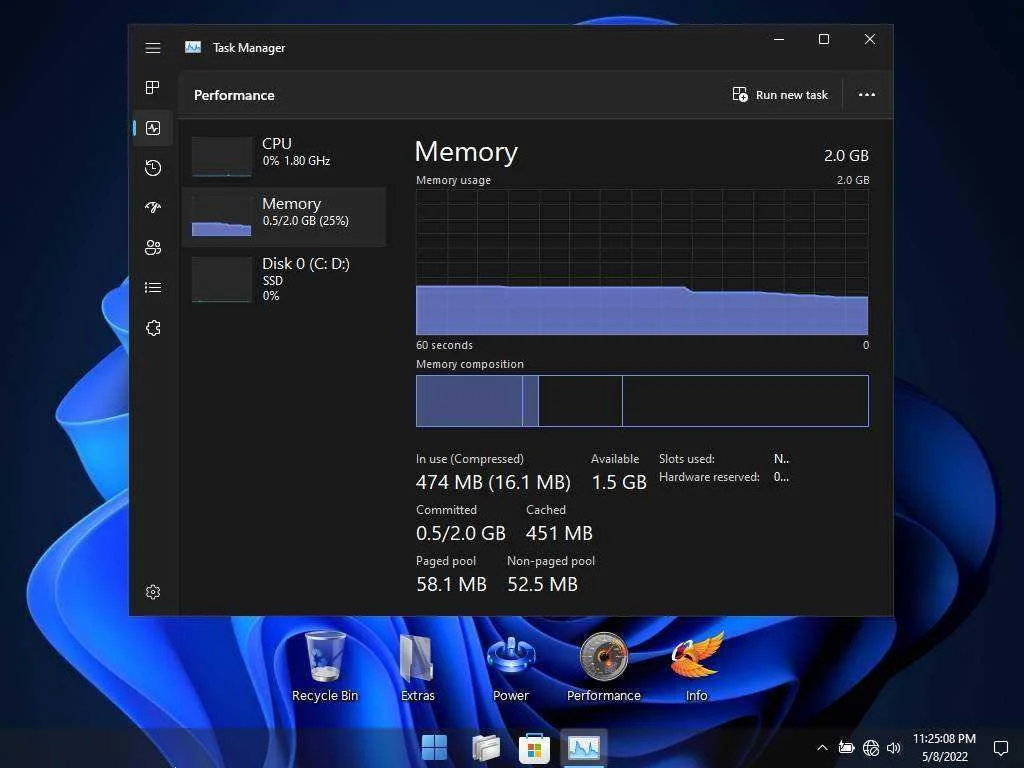Viewport: 1024px width, 768px height.
Task: Select the Performance page icon in sidebar
Action: [153, 128]
